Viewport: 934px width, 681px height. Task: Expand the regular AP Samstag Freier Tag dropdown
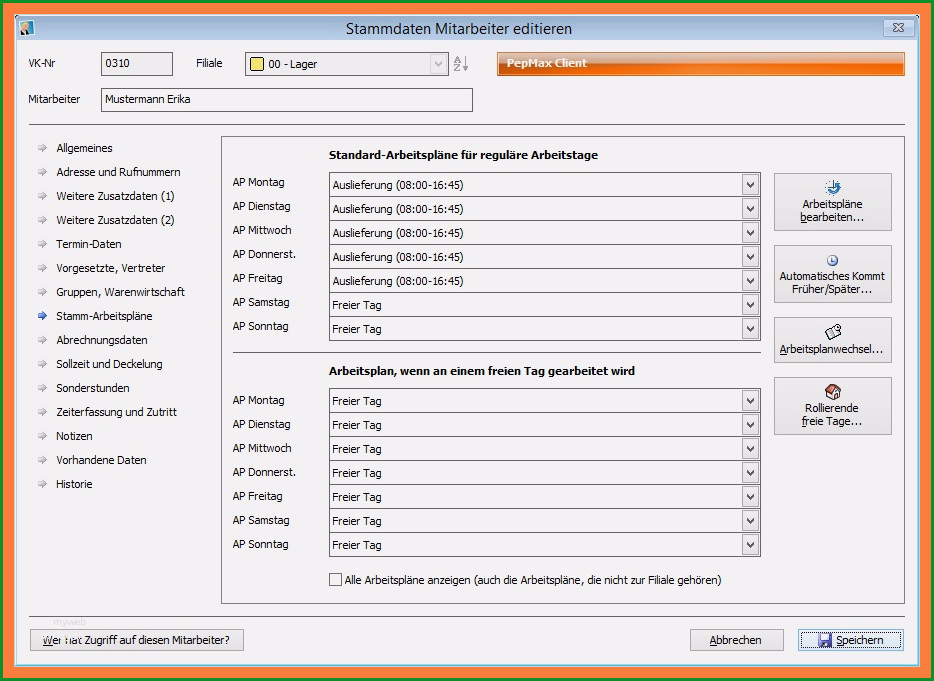pos(750,305)
